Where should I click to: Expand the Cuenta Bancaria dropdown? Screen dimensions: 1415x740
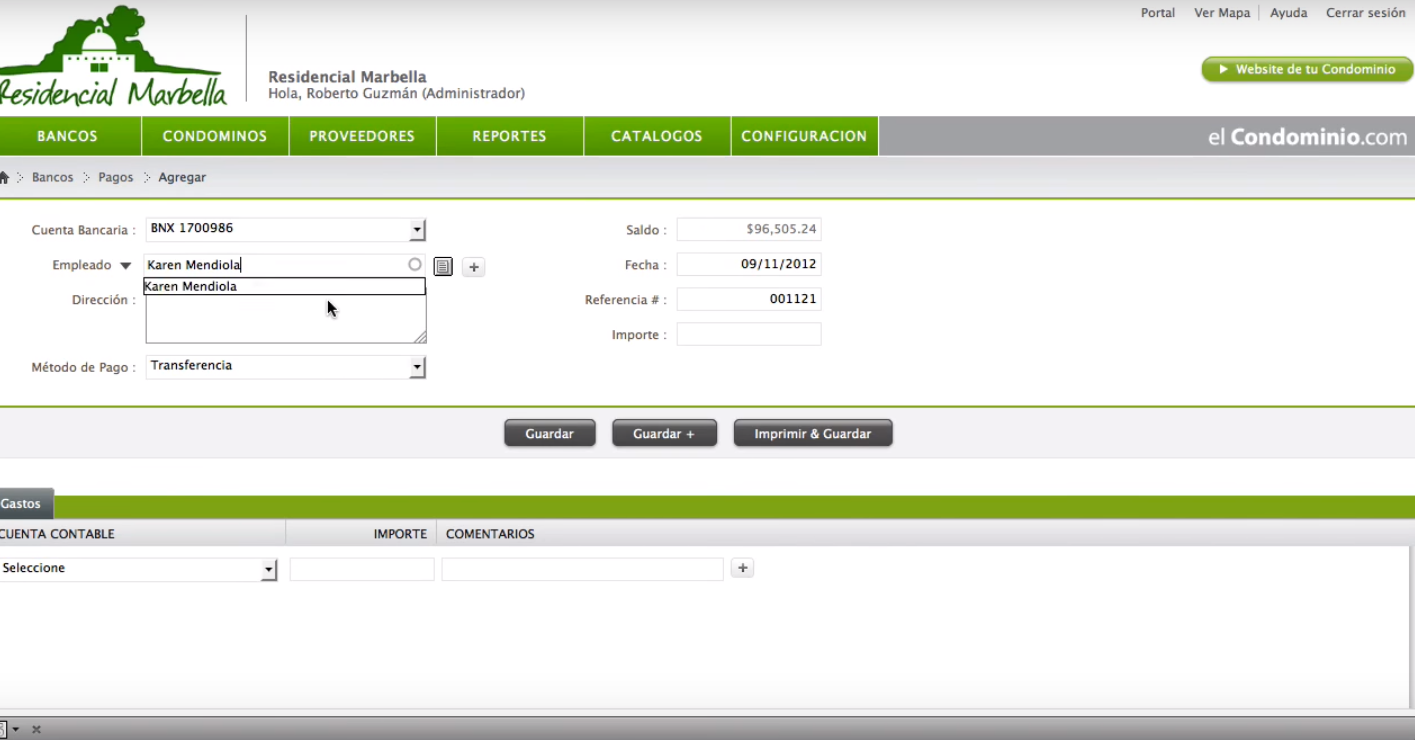417,230
